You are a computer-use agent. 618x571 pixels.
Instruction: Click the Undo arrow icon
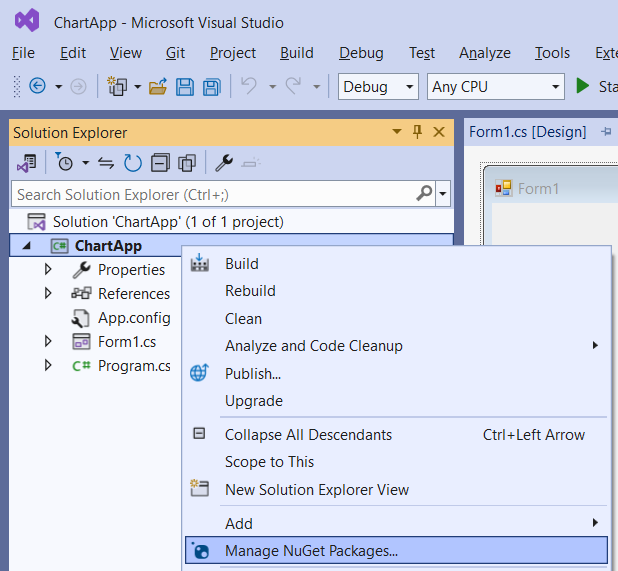(249, 86)
